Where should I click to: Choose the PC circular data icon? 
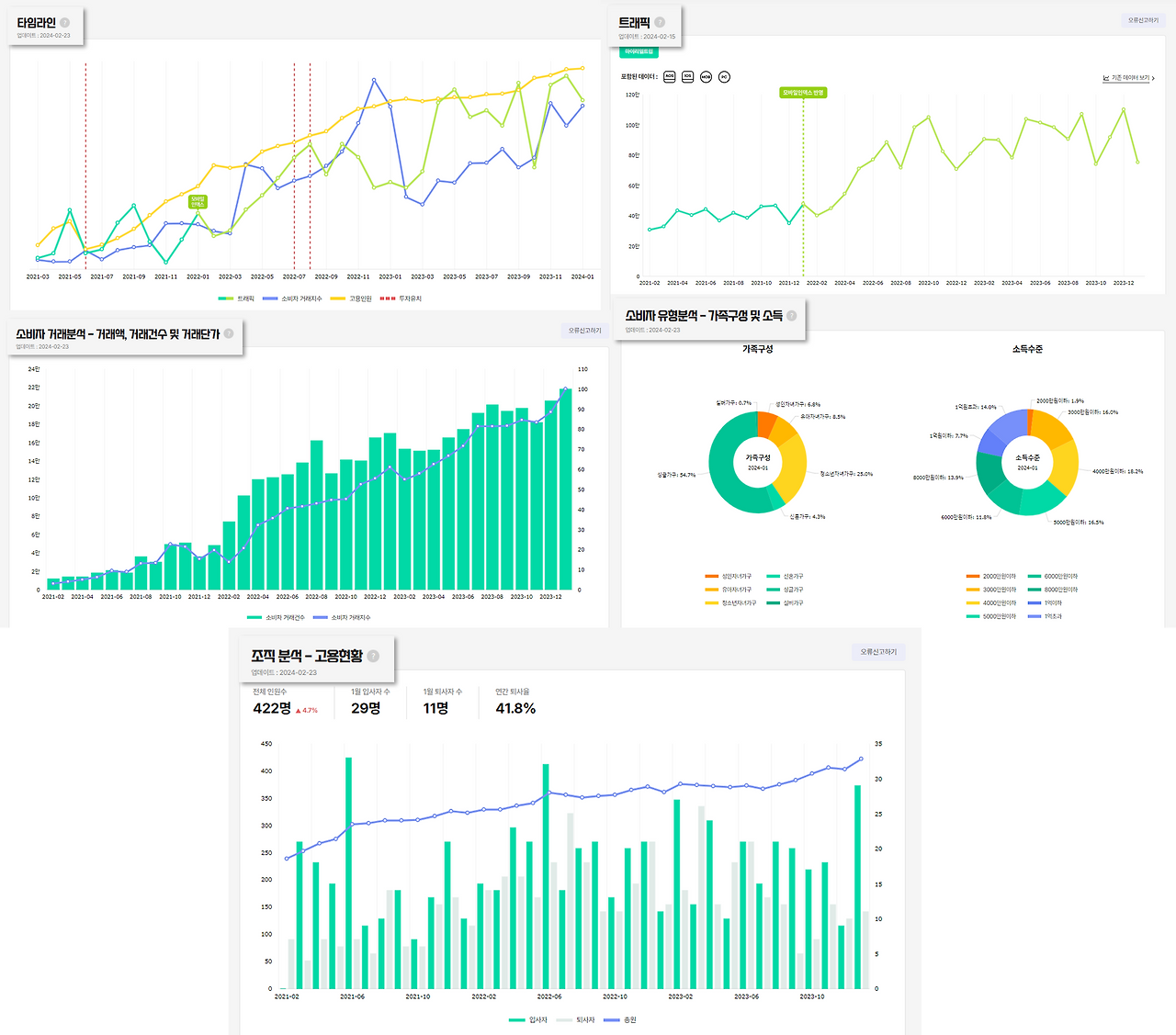point(724,77)
